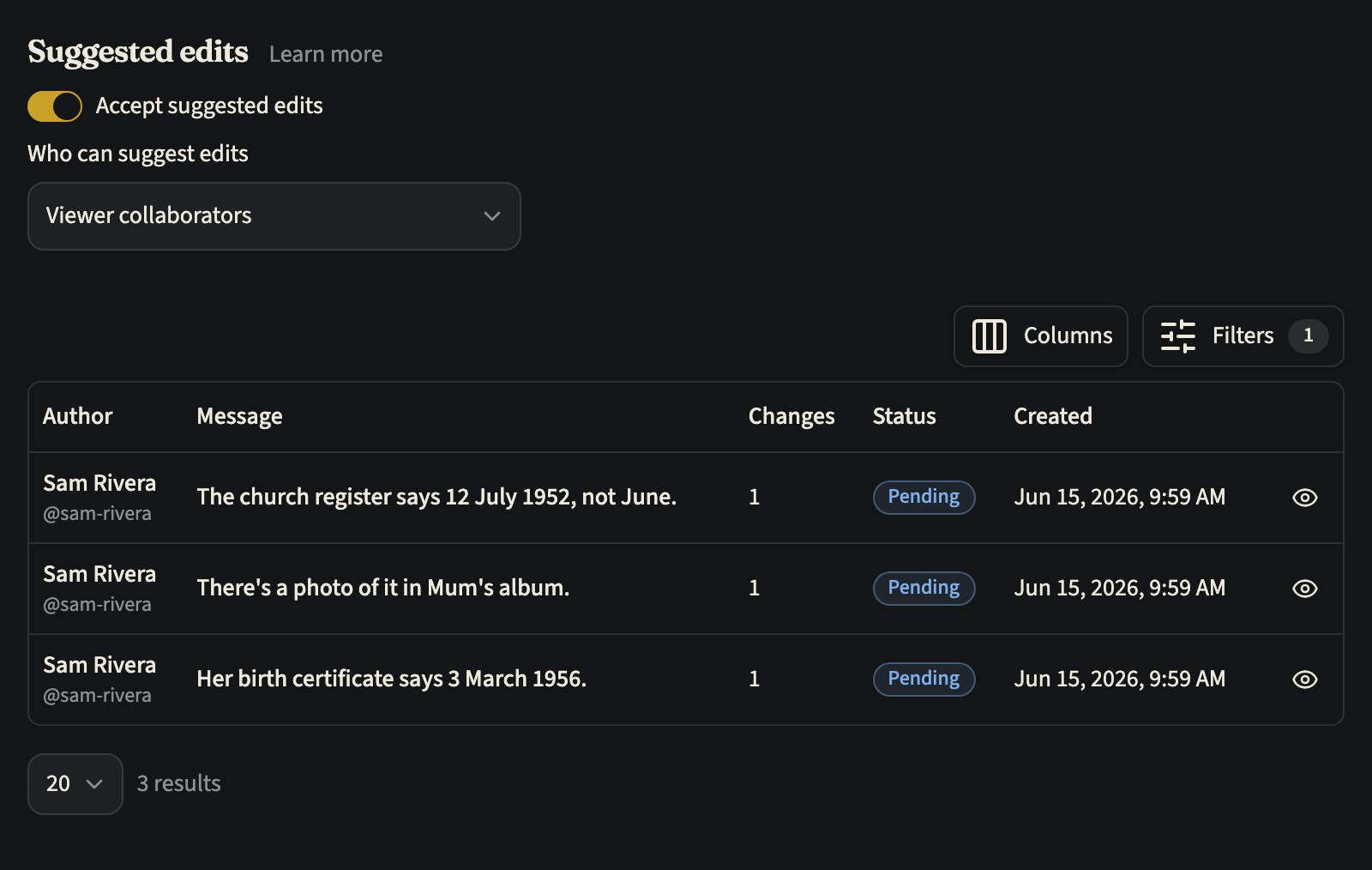This screenshot has height=870, width=1372.
Task: Click created date in Mum's album row
Action: pyautogui.click(x=1119, y=588)
